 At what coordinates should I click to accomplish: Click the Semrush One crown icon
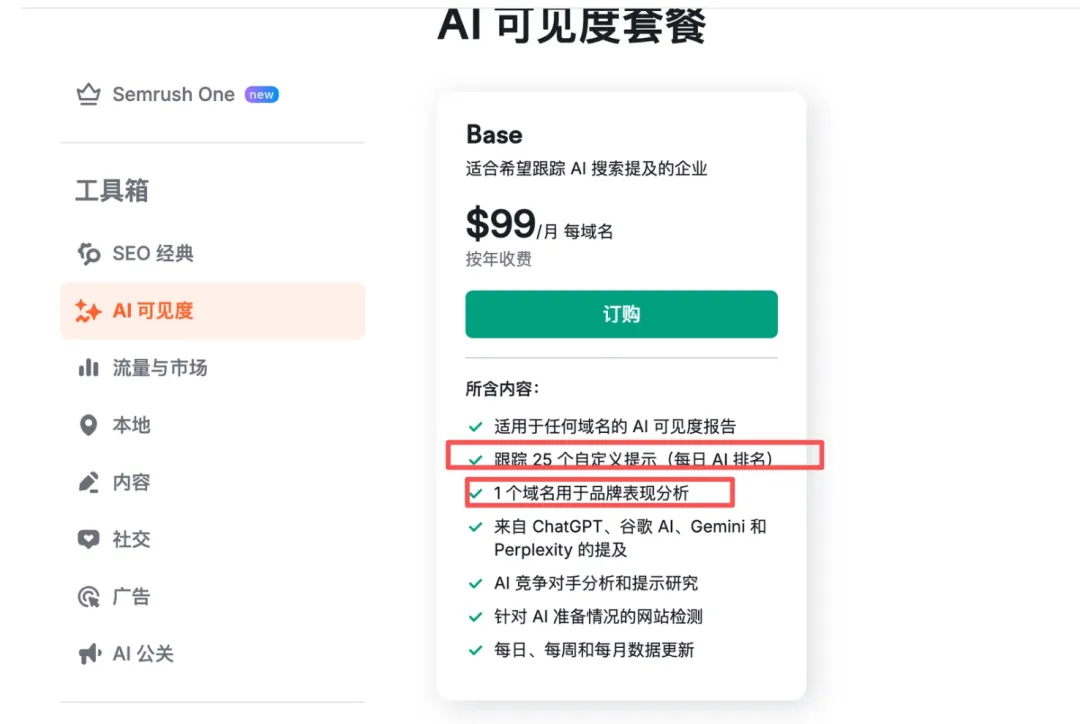89,95
